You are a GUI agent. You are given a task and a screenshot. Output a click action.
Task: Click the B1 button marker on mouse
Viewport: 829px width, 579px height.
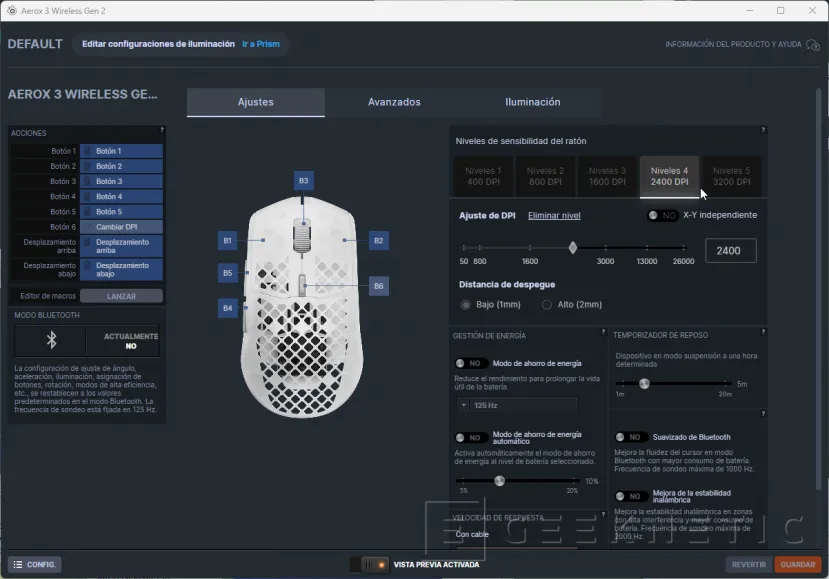227,241
